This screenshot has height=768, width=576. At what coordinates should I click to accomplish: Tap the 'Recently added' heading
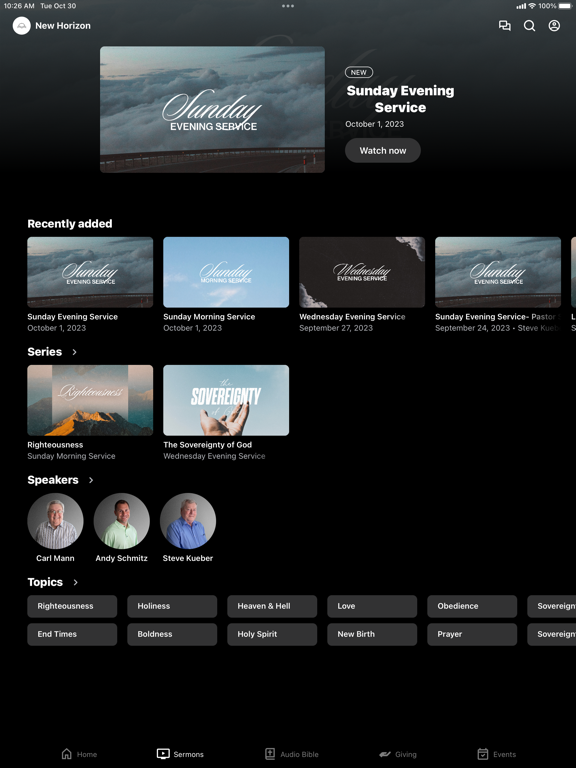70,224
